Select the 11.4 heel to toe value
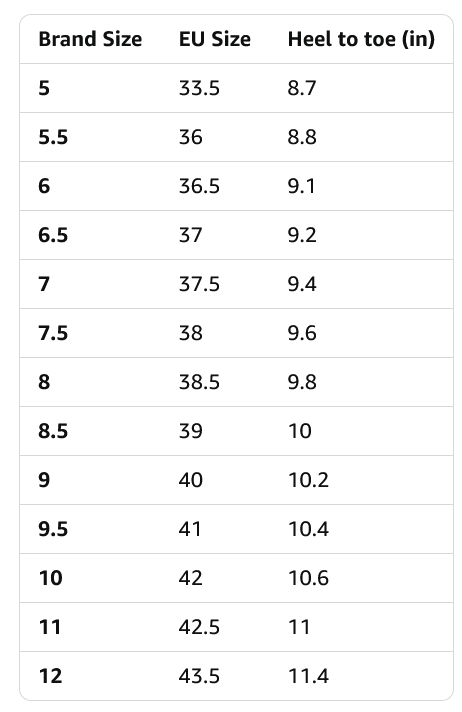This screenshot has height=712, width=462. click(308, 677)
